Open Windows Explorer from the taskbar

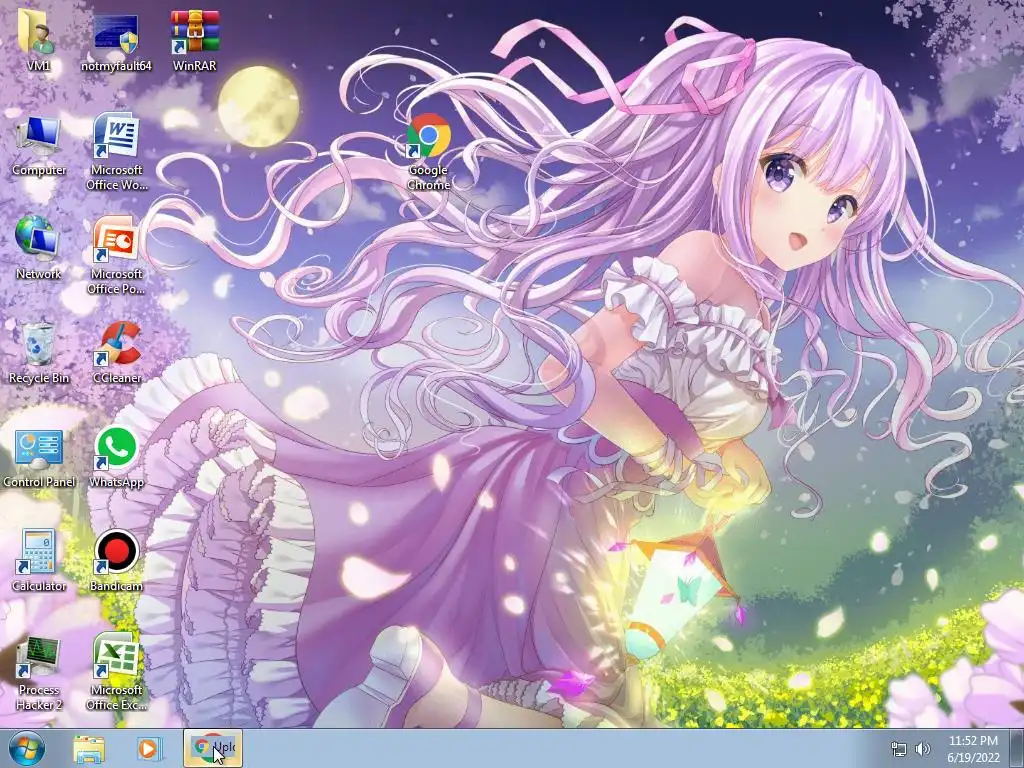[x=89, y=749]
